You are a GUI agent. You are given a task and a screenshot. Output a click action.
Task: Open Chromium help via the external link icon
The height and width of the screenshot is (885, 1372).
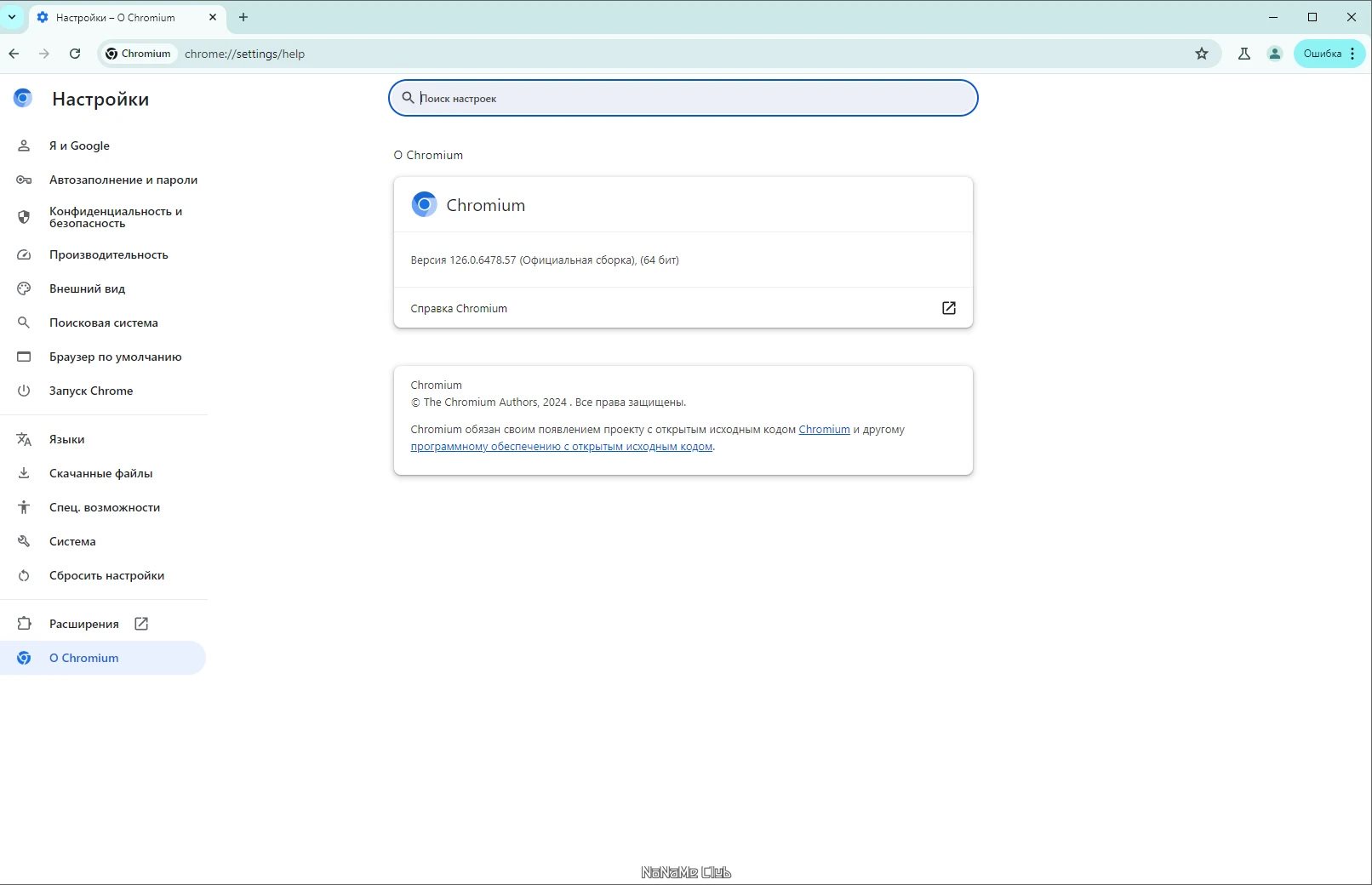coord(948,308)
